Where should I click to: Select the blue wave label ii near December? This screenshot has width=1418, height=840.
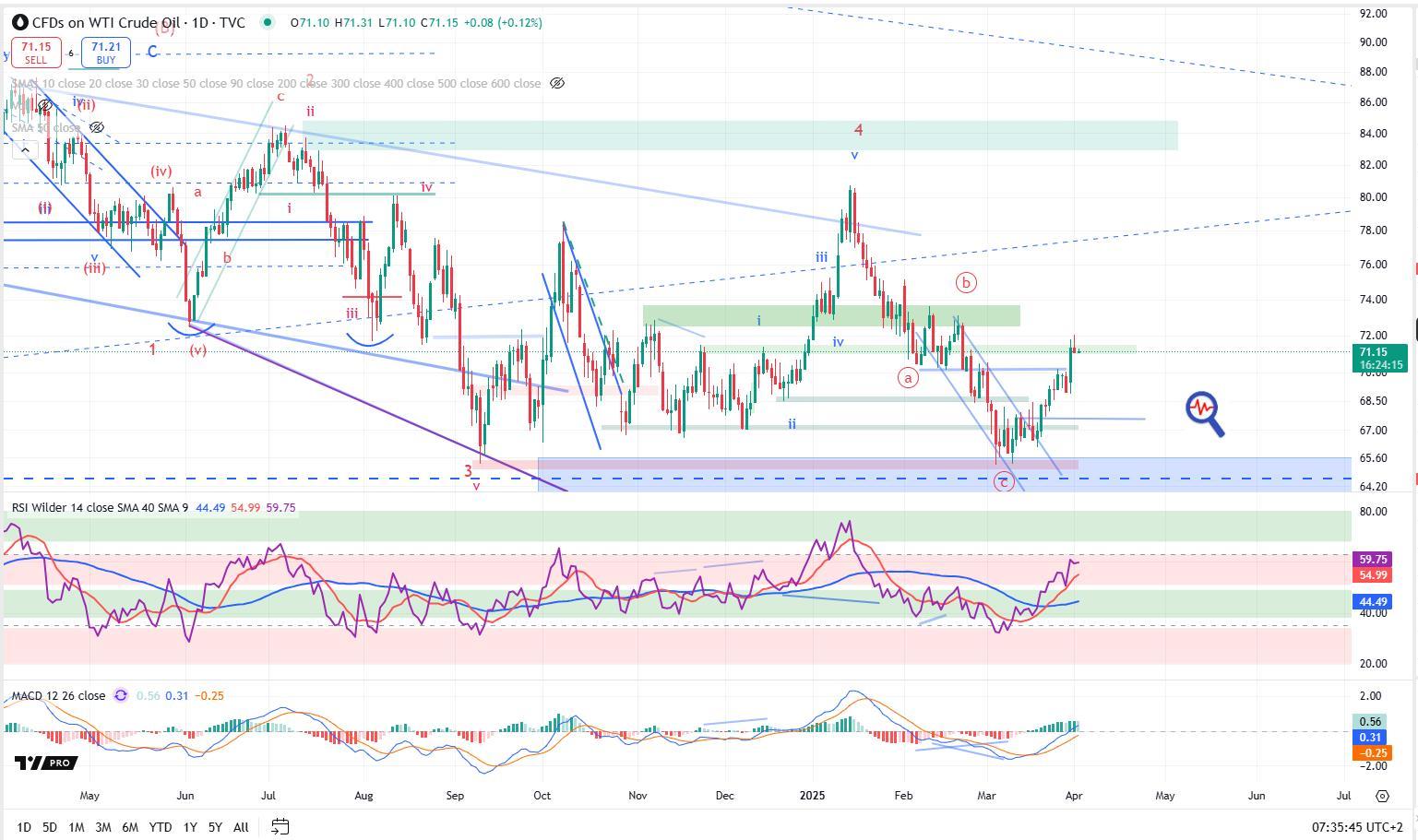coord(792,424)
